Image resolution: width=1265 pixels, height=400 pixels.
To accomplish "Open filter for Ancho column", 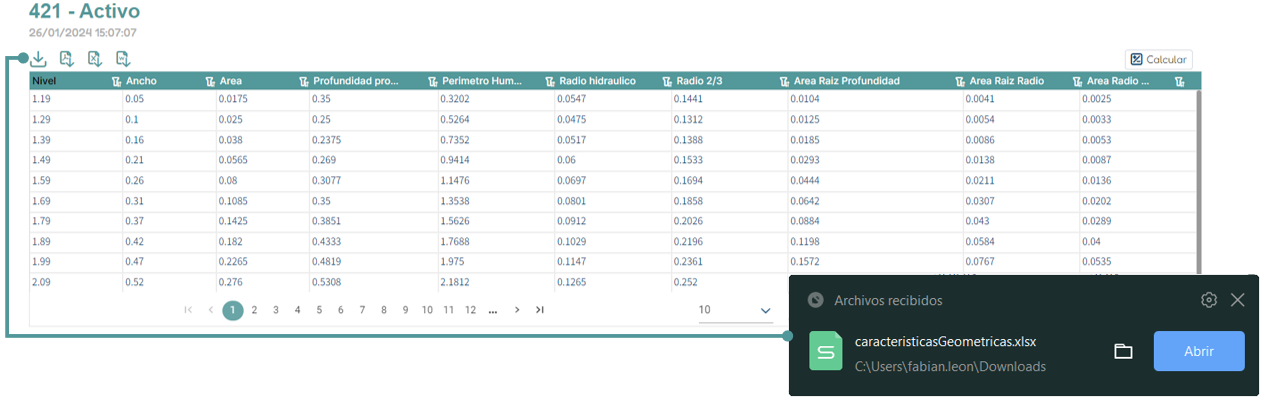I will tap(210, 81).
